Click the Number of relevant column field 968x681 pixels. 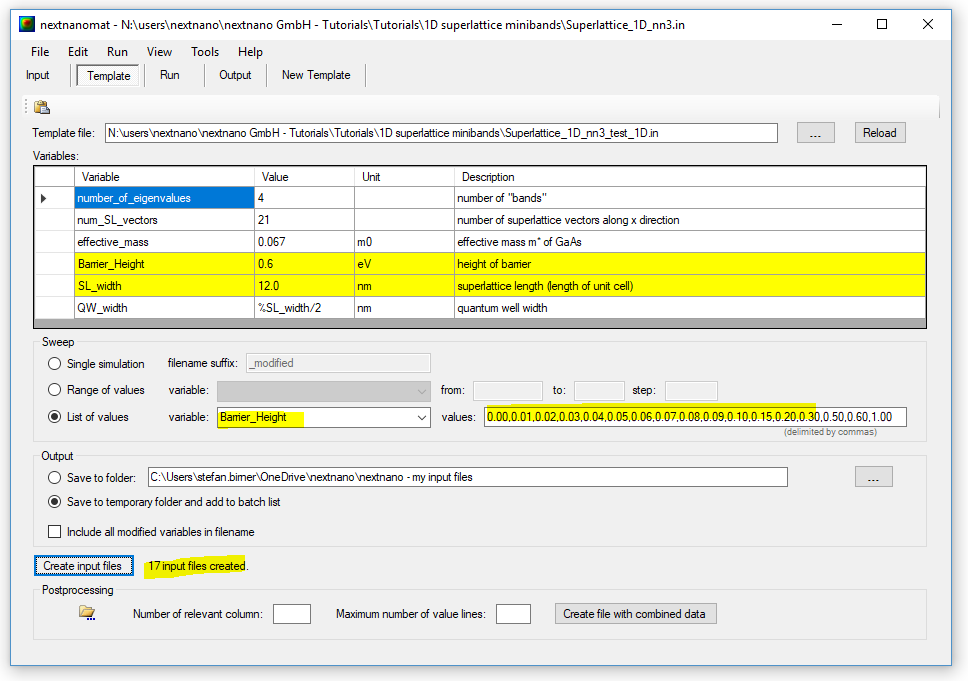pyautogui.click(x=291, y=614)
